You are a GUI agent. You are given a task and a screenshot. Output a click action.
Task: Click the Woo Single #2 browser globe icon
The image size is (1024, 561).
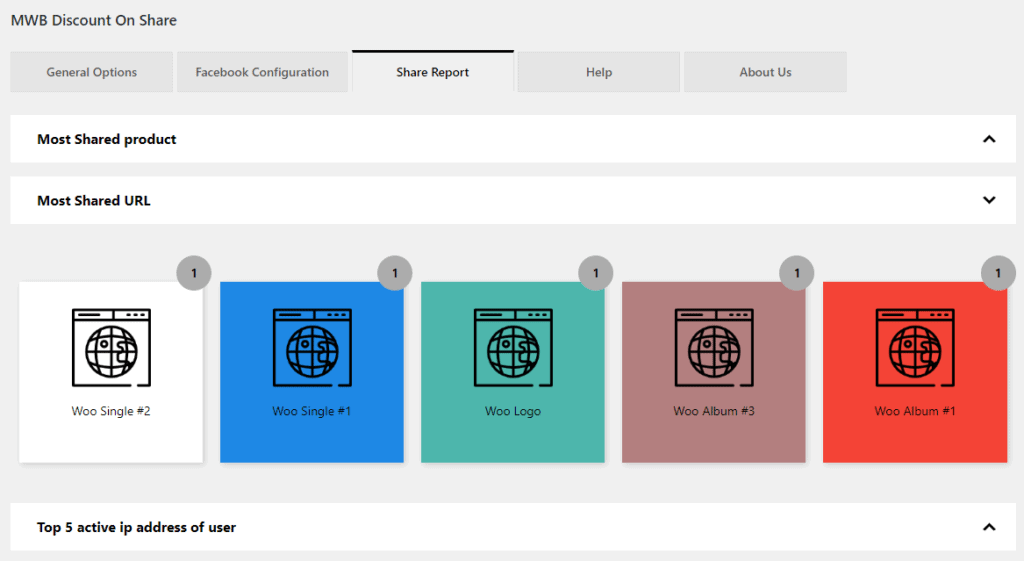[111, 347]
